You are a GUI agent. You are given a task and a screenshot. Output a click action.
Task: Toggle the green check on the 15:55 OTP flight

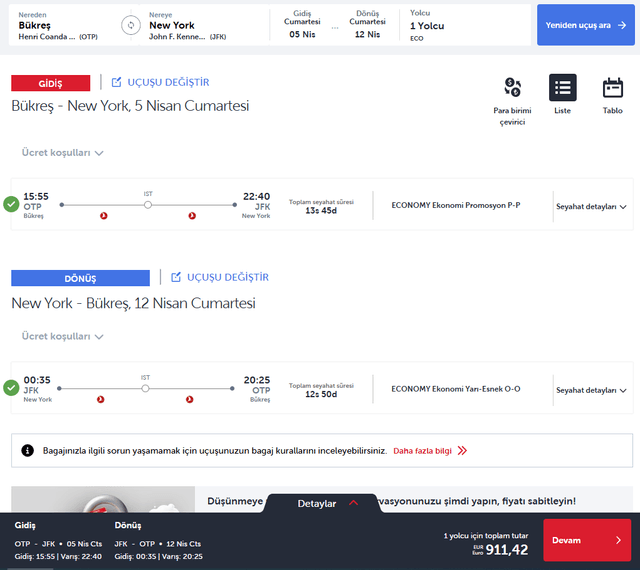click(11, 204)
